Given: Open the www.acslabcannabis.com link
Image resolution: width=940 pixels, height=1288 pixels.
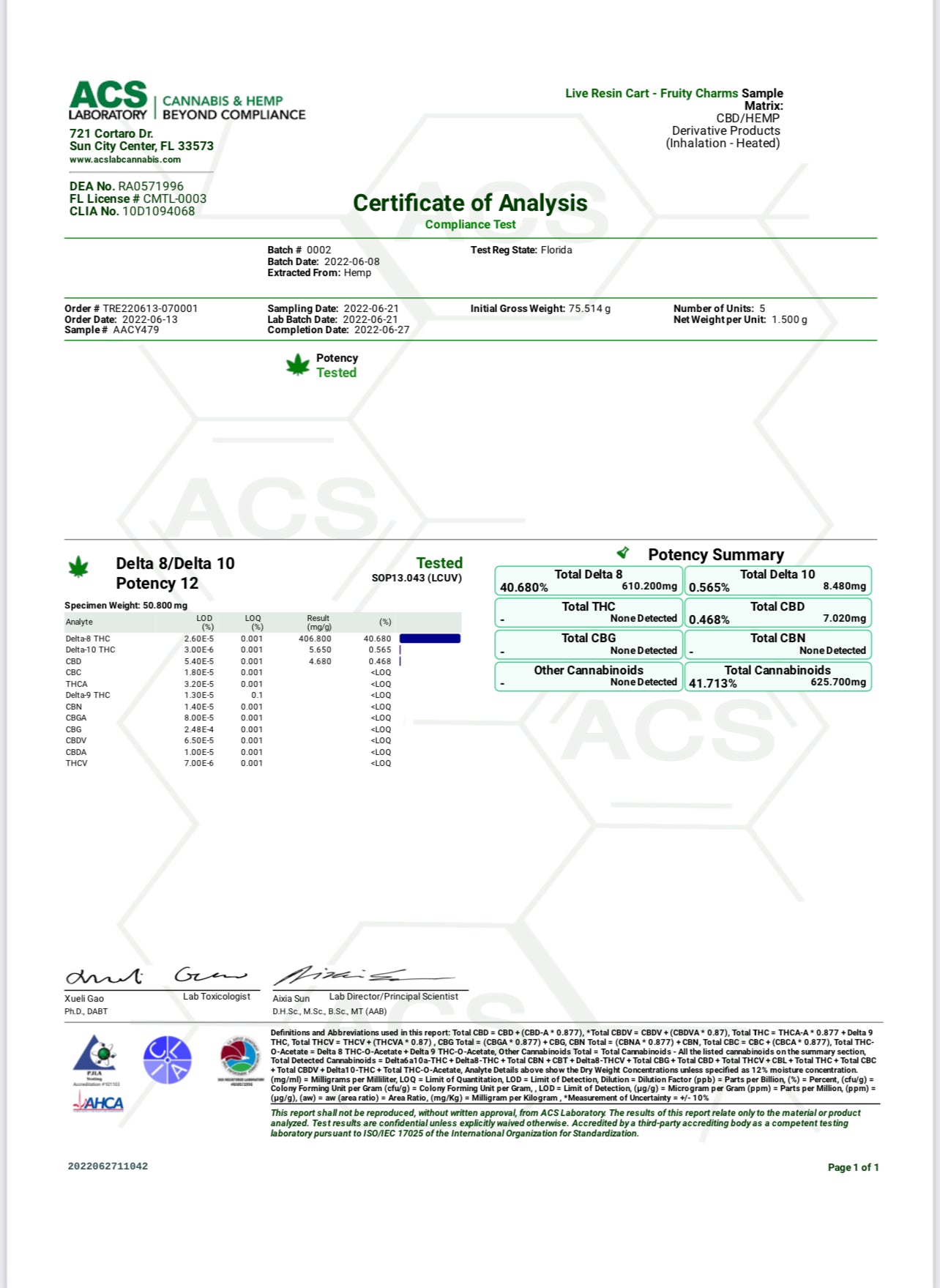Looking at the screenshot, I should [x=125, y=160].
